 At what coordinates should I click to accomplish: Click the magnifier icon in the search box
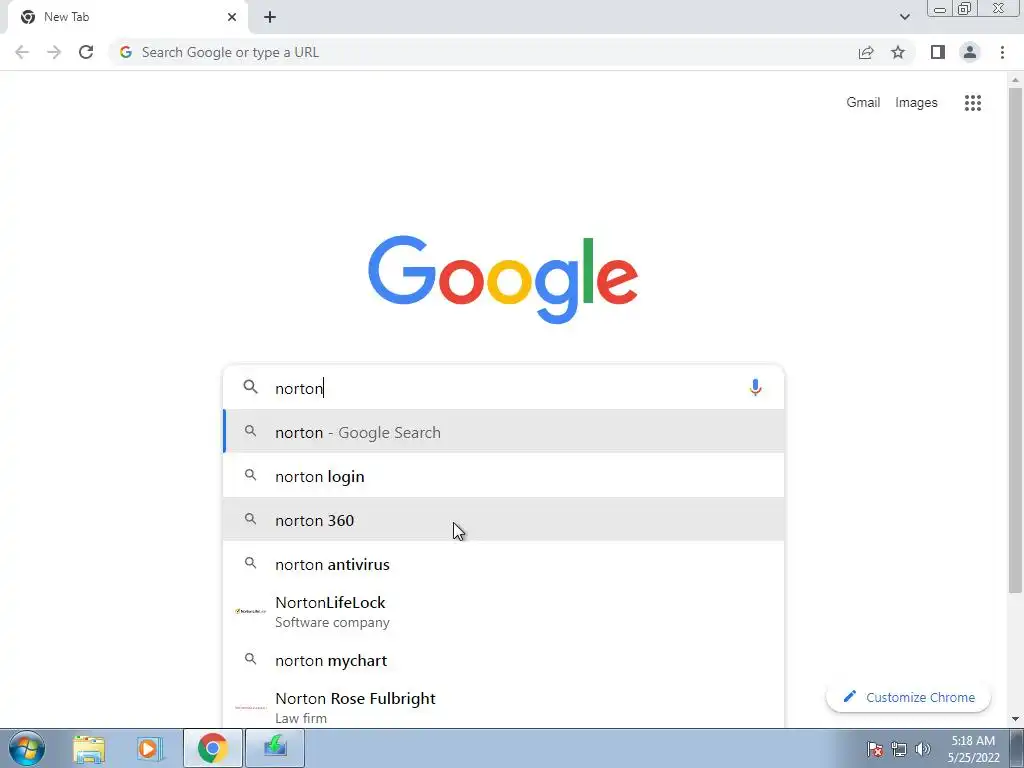point(250,387)
